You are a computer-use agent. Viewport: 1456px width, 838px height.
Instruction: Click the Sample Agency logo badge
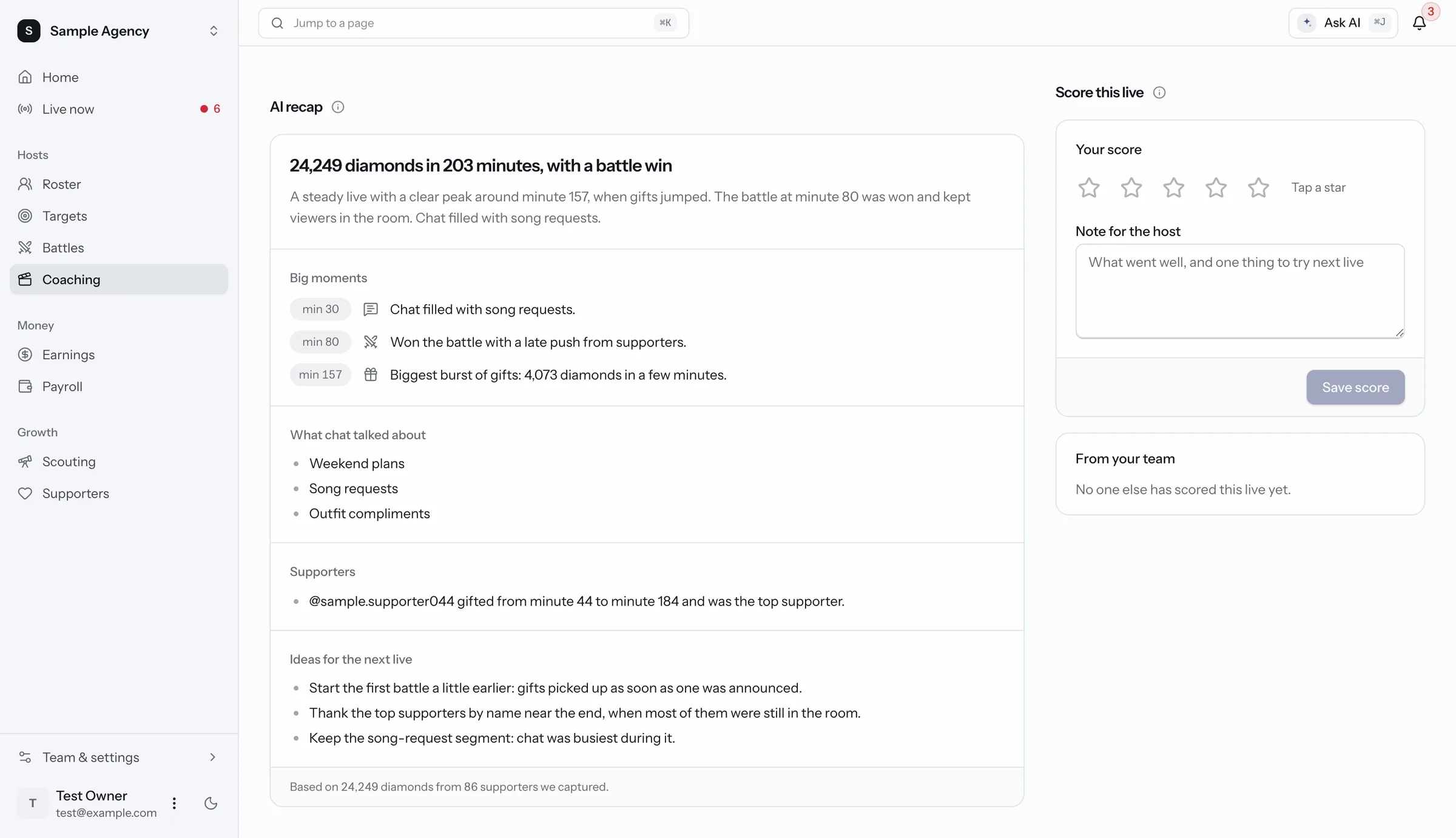[29, 30]
